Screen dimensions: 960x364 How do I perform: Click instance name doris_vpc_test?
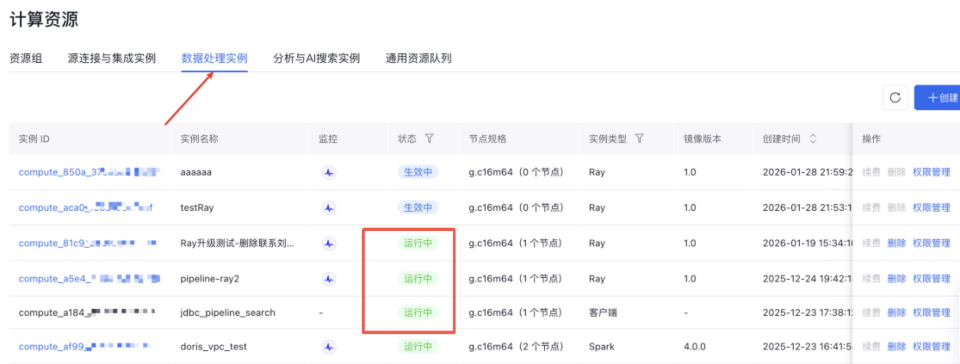[x=214, y=347]
